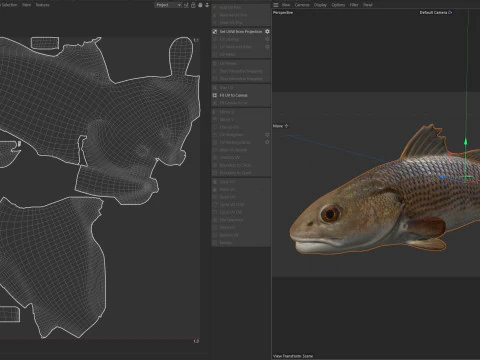The image size is (480, 360).
Task: Click the small rectangular UV island at top
Action: click(x=45, y=43)
